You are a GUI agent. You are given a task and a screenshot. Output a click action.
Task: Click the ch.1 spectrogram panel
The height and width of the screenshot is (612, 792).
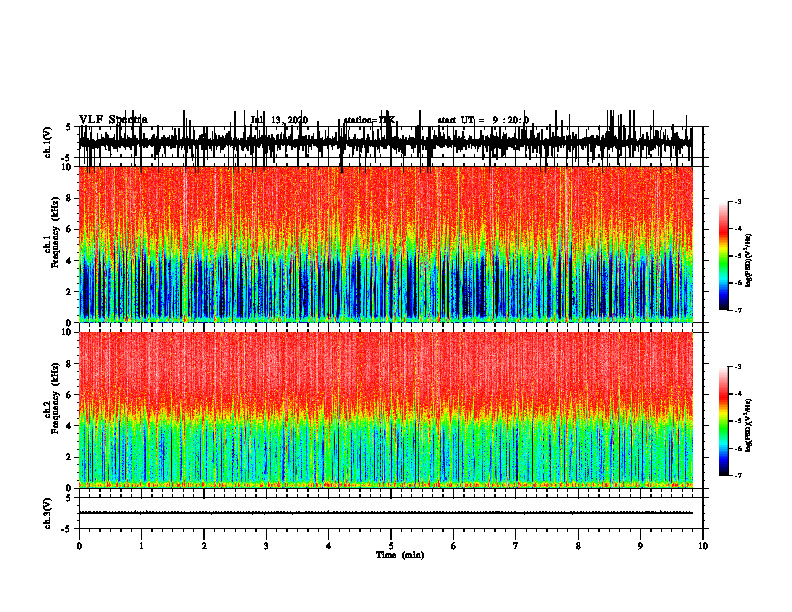(x=386, y=244)
